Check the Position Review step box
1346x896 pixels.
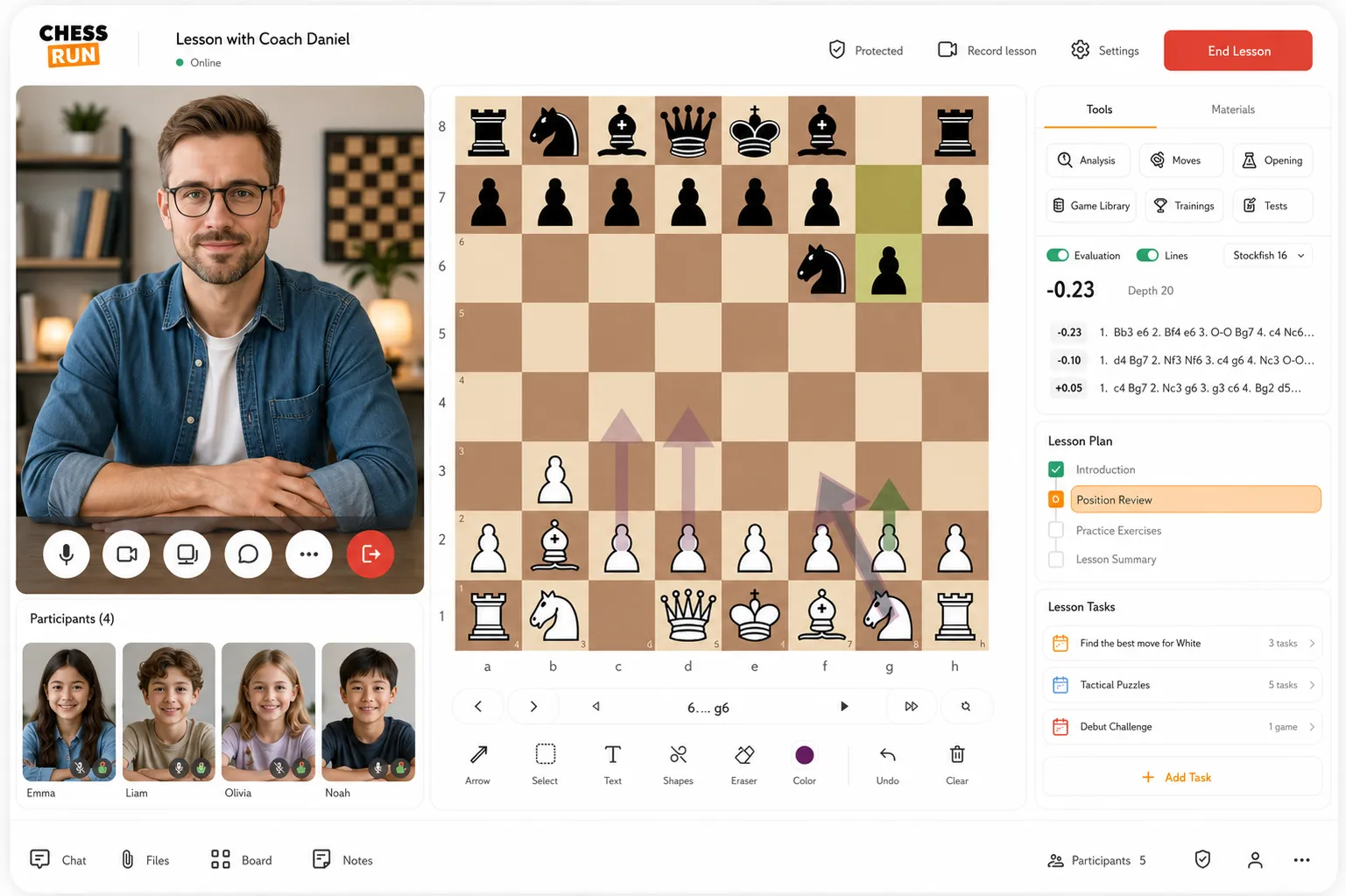tap(1056, 499)
